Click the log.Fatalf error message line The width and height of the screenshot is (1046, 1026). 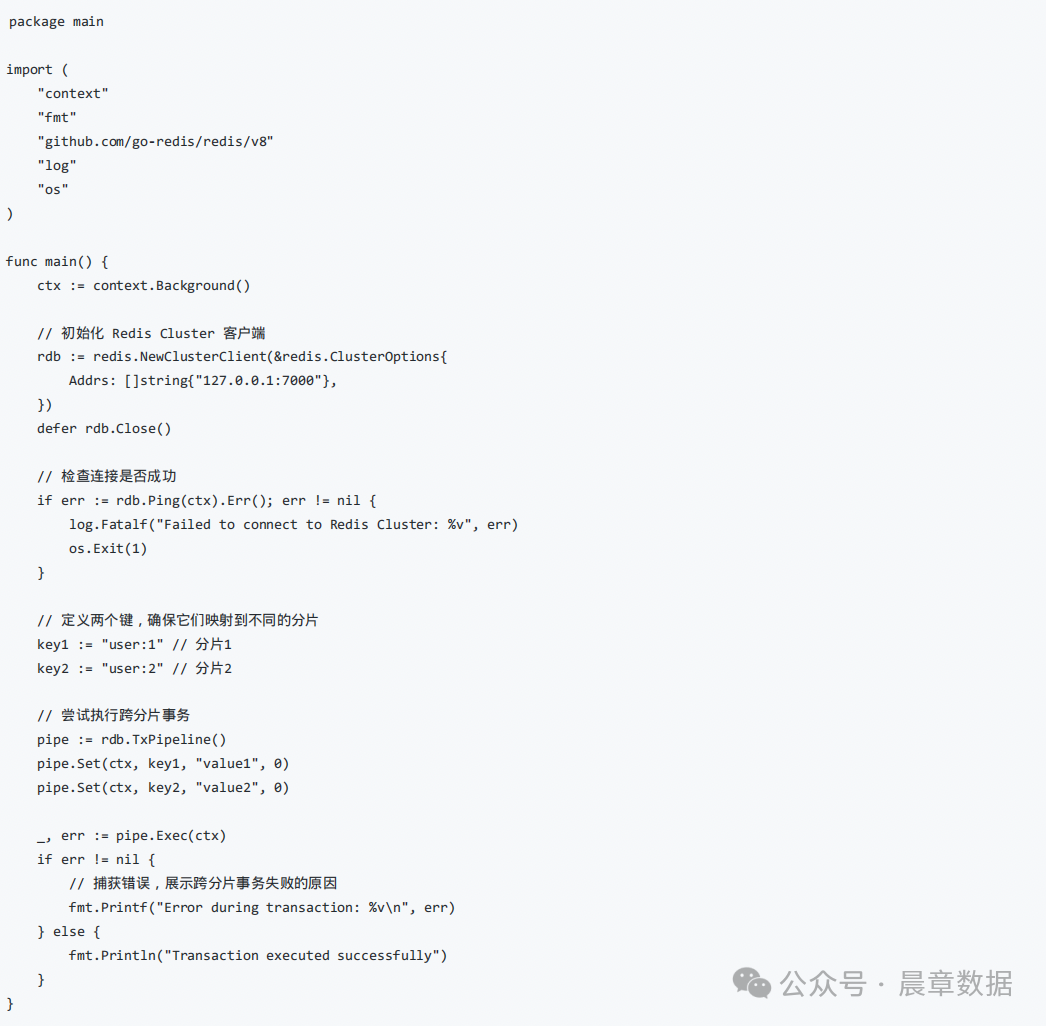coord(293,524)
